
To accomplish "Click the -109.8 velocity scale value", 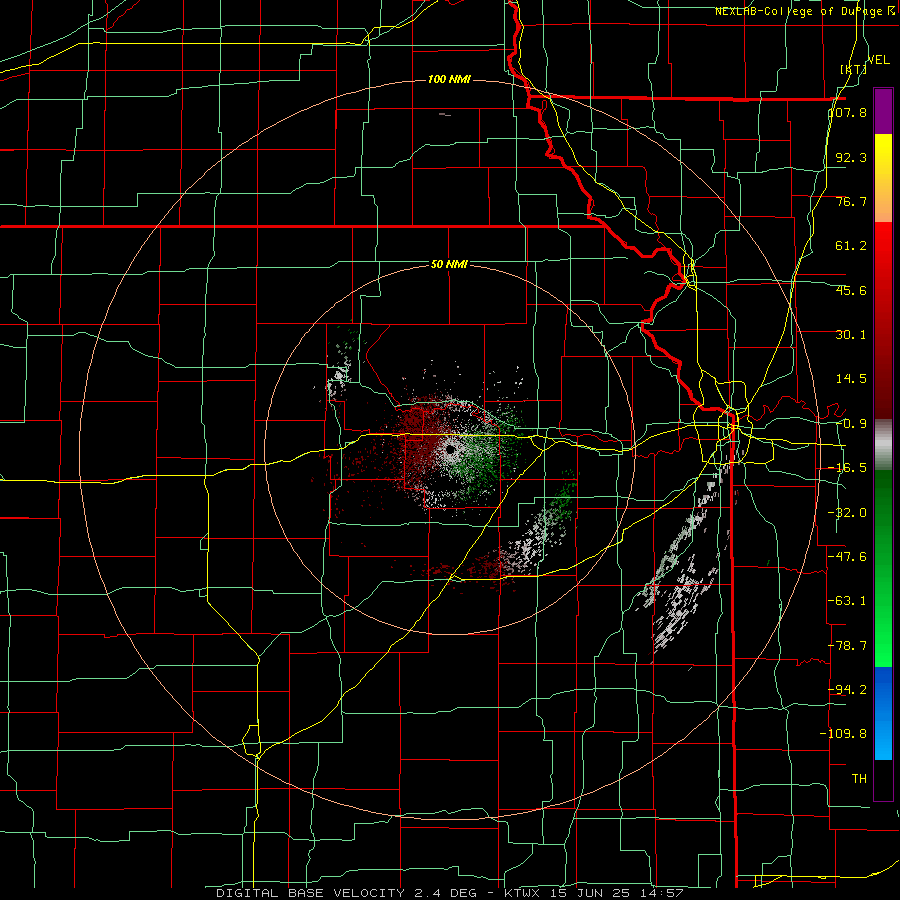I will coord(843,734).
